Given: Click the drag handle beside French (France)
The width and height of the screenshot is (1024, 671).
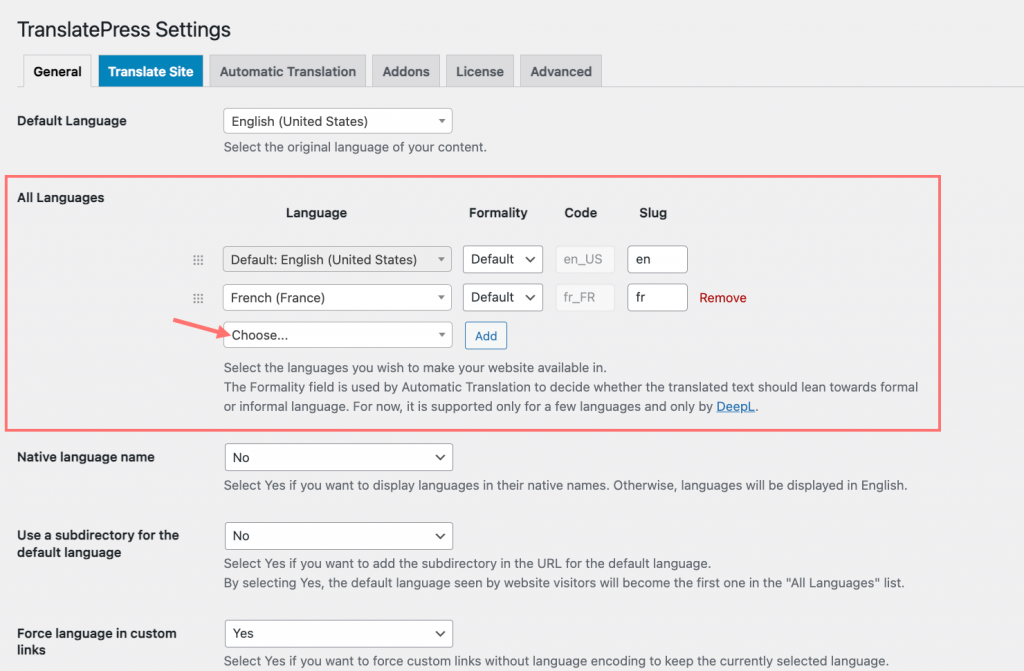Looking at the screenshot, I should coord(198,297).
